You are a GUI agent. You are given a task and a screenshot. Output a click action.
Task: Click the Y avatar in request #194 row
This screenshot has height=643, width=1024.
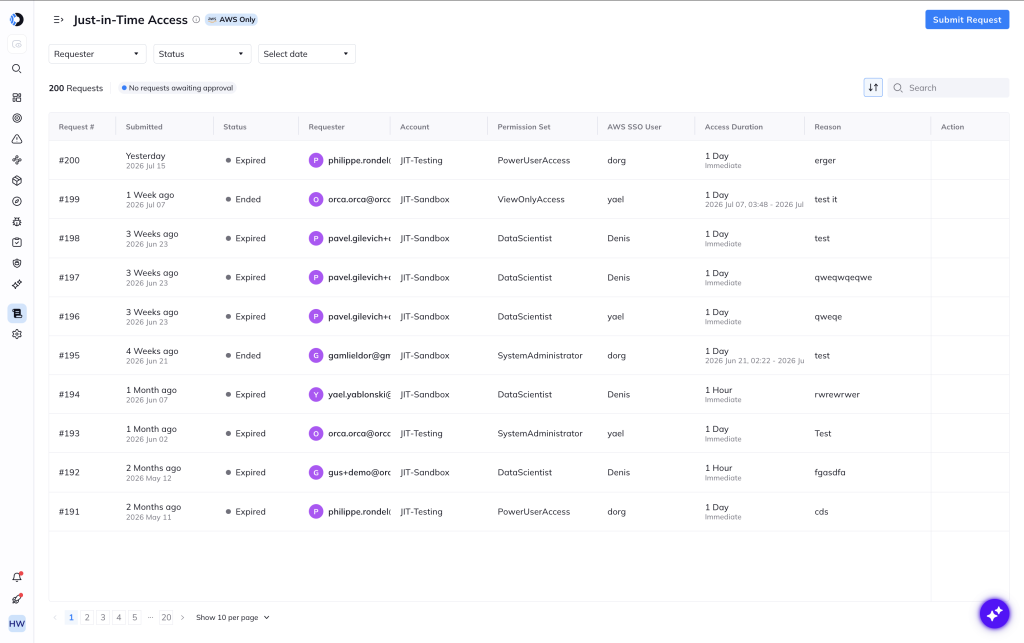316,394
